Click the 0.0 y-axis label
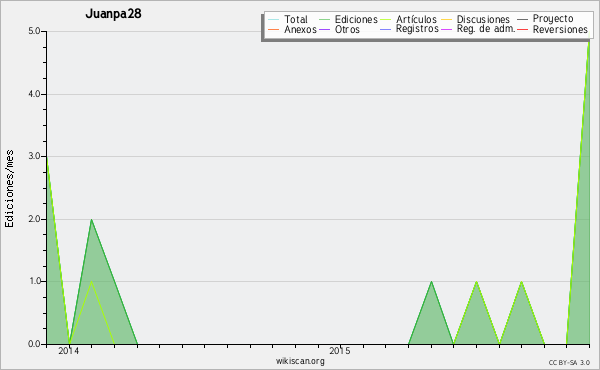This screenshot has width=600, height=370. click(34, 344)
